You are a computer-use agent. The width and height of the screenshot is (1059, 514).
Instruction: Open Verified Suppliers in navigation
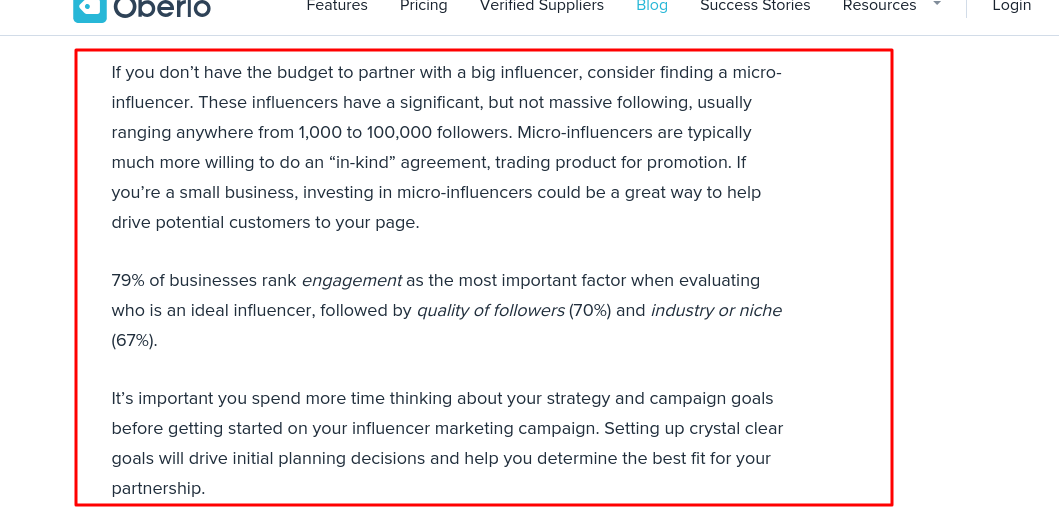[542, 6]
